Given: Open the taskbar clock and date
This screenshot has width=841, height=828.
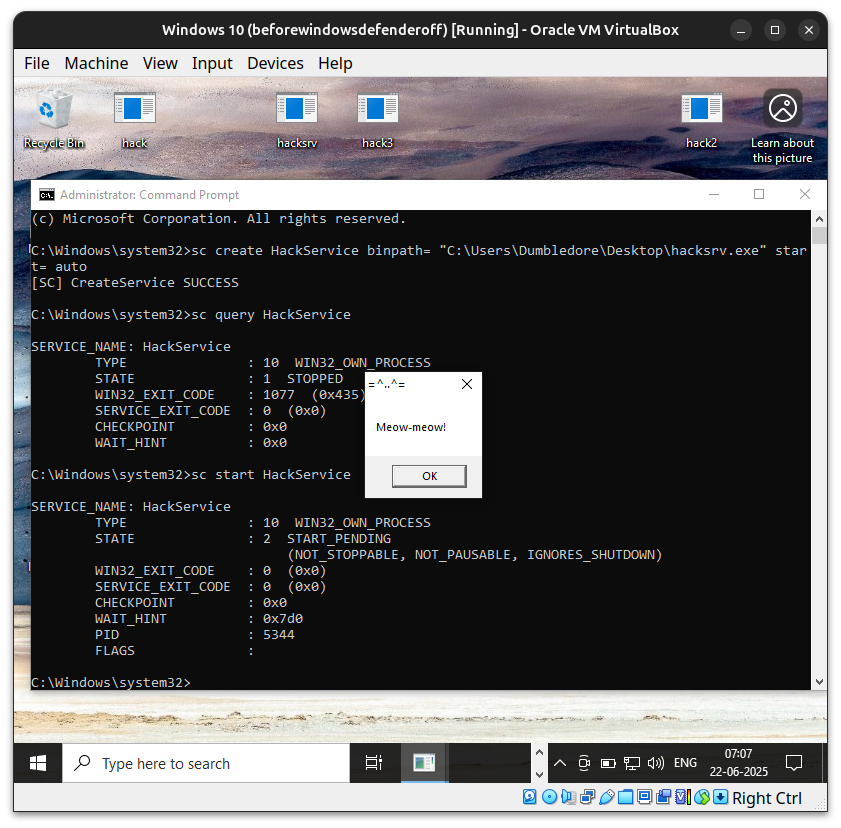Looking at the screenshot, I should pyautogui.click(x=739, y=763).
